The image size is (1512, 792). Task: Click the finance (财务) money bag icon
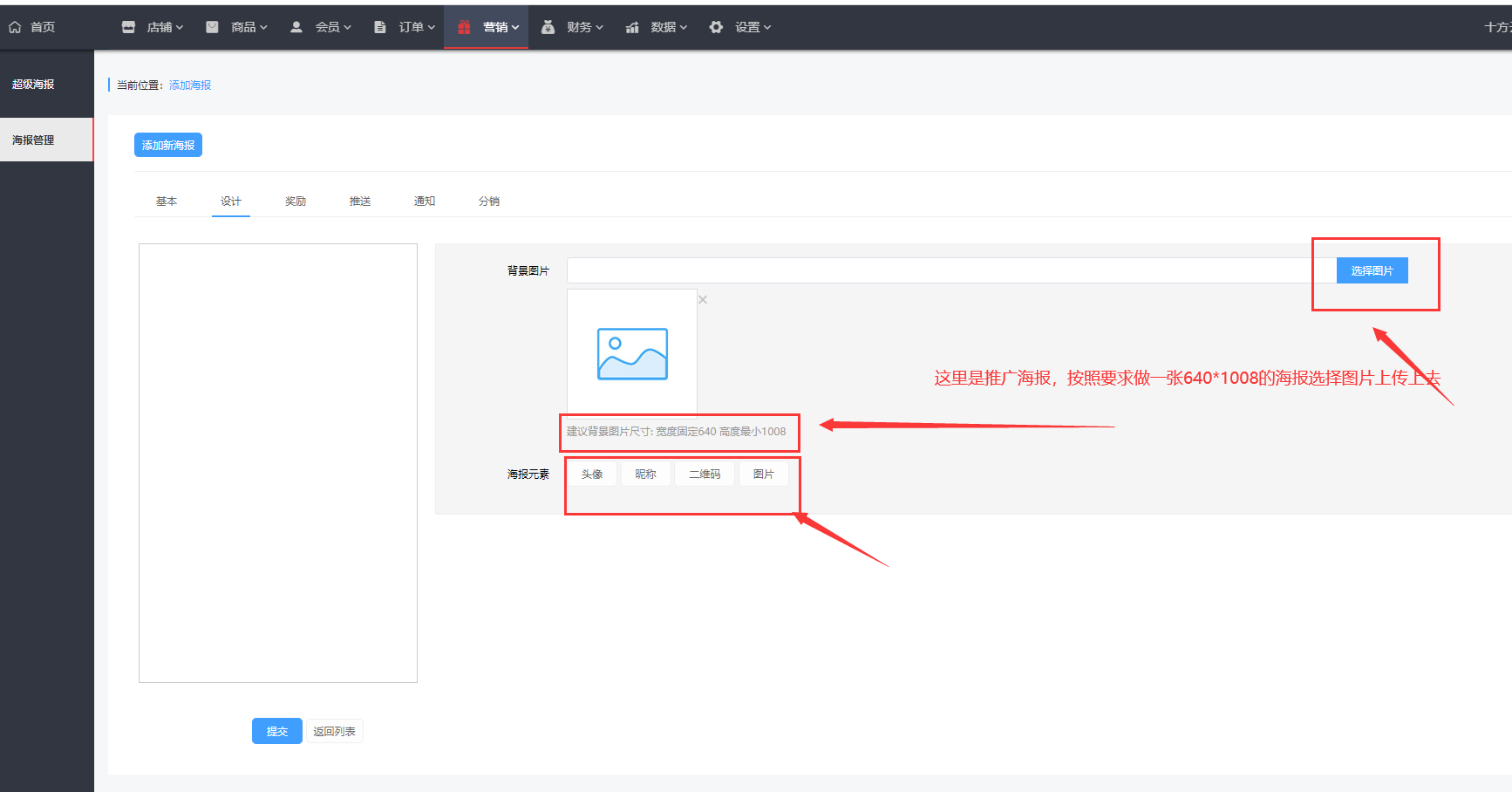tap(548, 27)
